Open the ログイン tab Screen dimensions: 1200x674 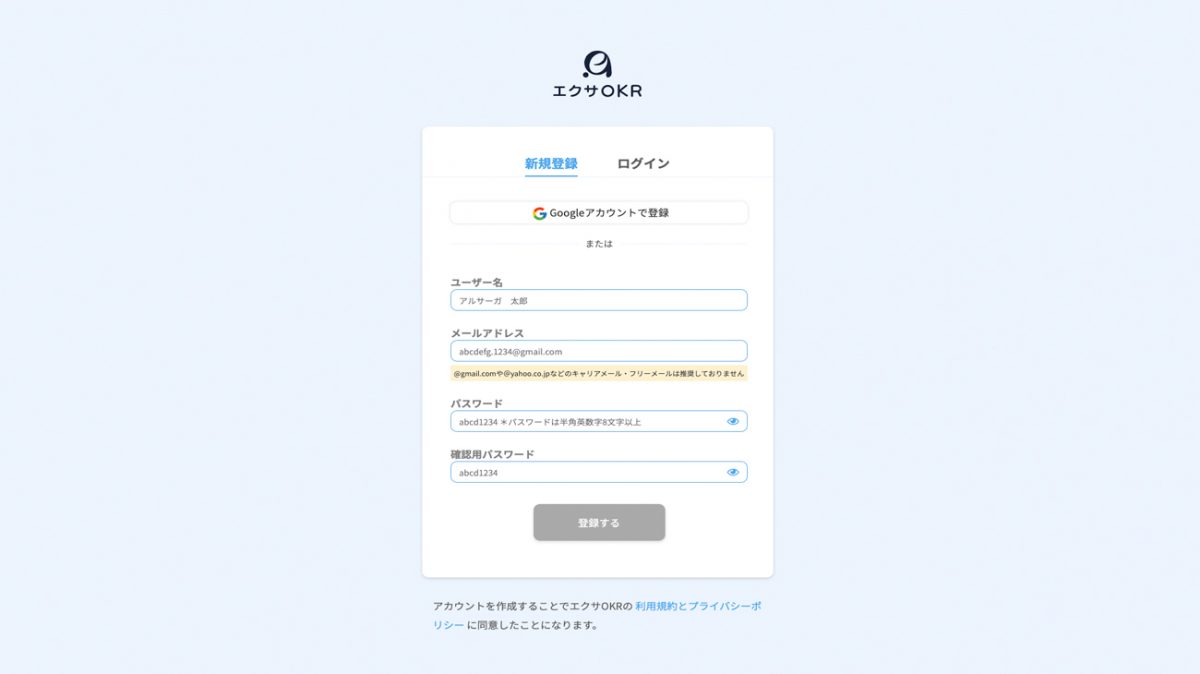click(643, 163)
